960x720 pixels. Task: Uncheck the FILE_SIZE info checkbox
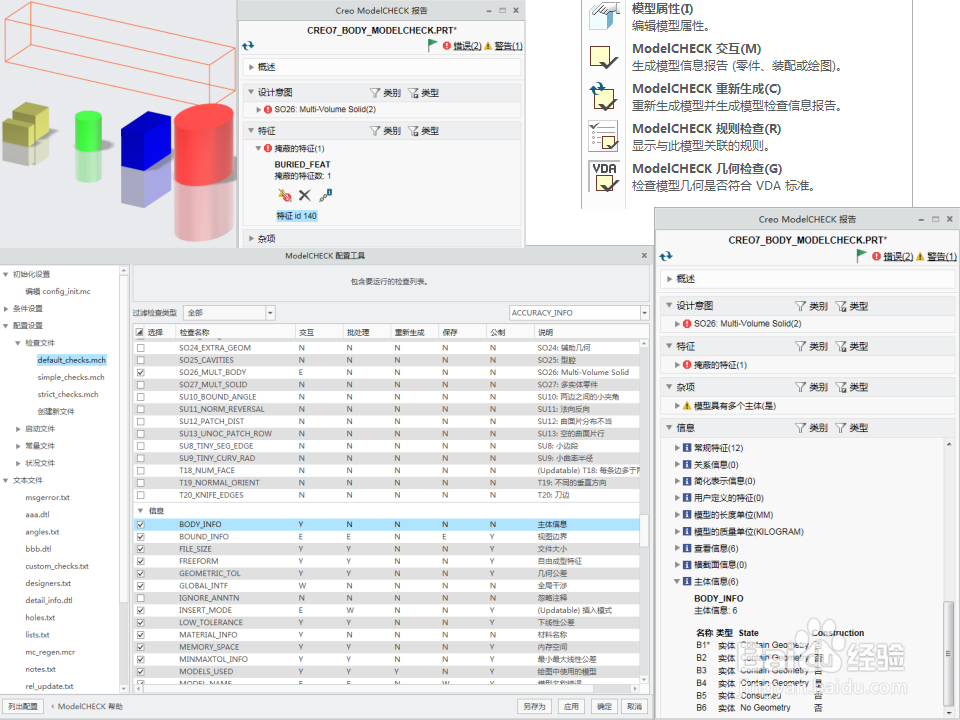click(140, 548)
